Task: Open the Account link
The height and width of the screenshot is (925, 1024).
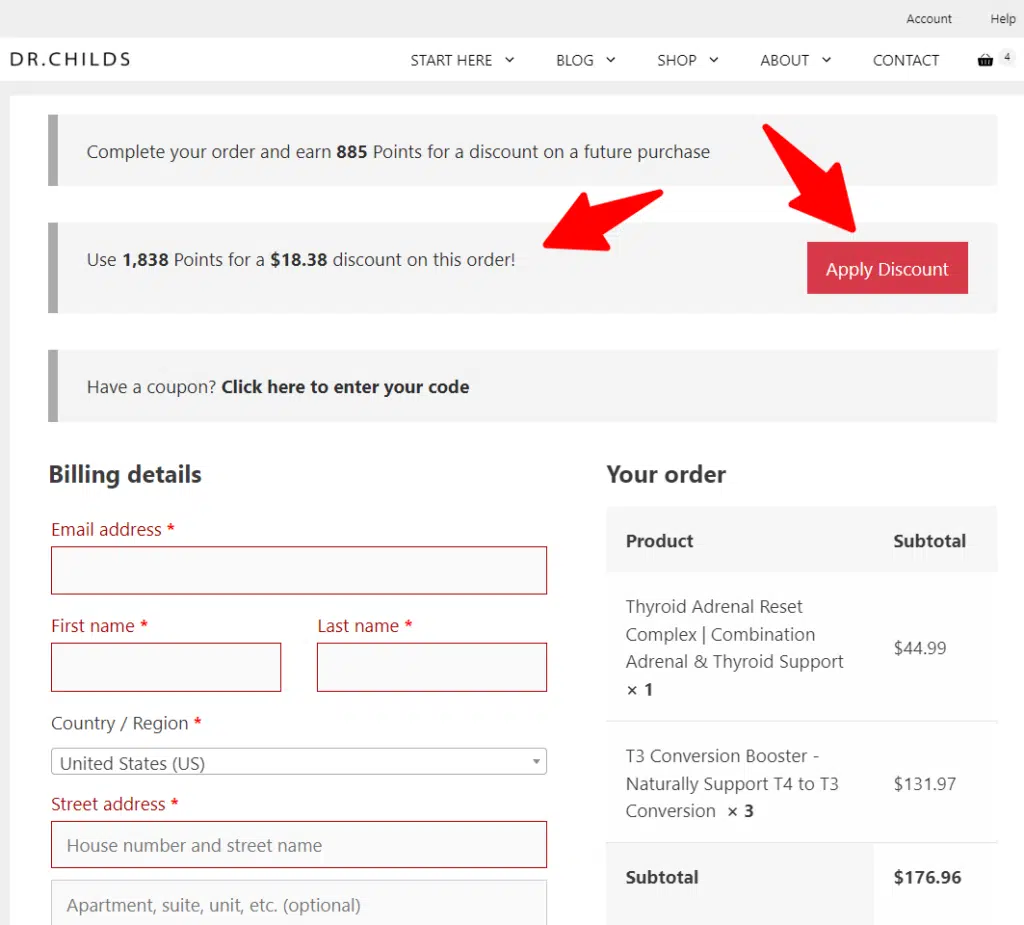Action: [929, 19]
